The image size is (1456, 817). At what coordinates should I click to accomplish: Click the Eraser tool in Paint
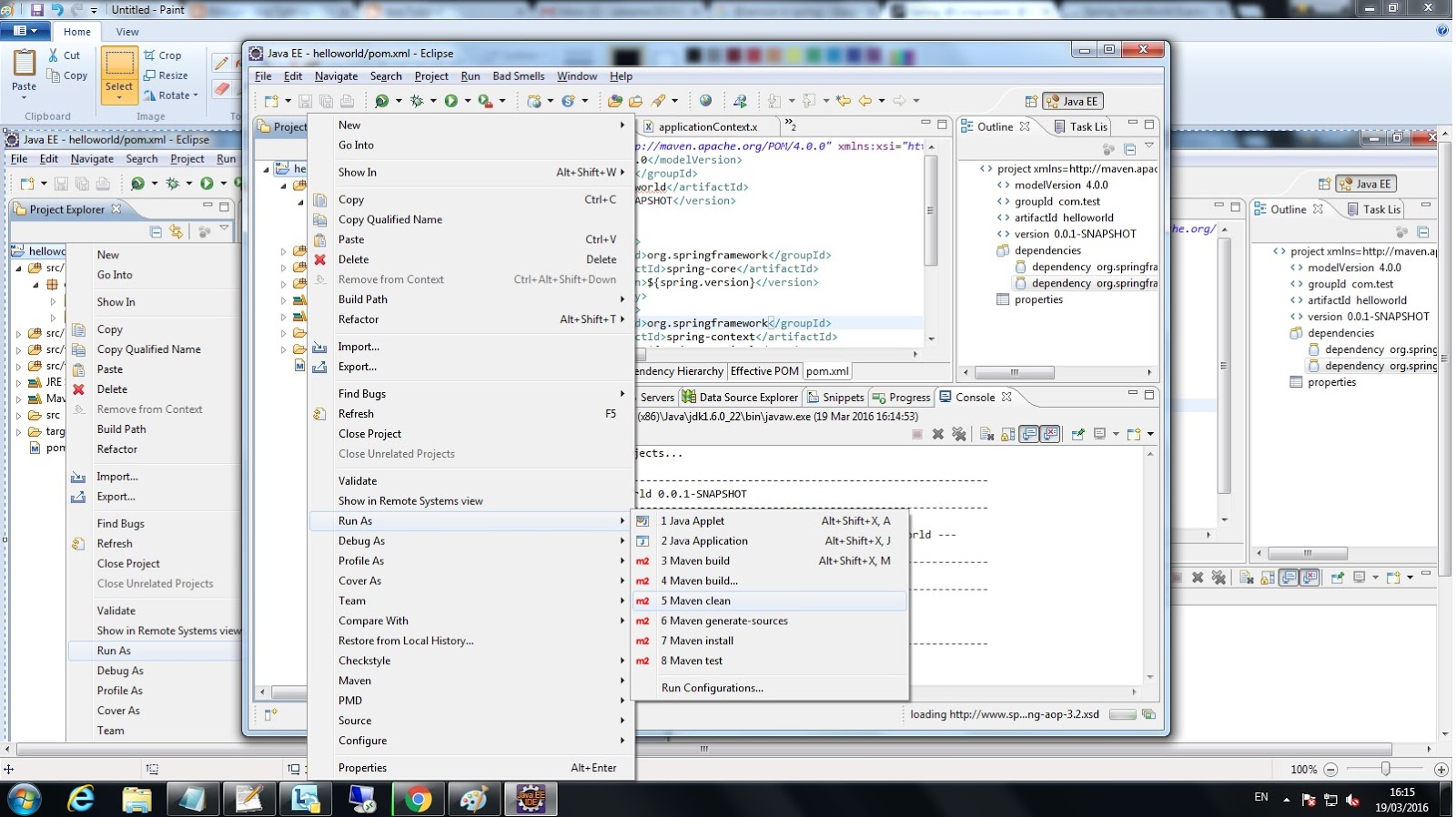221,88
